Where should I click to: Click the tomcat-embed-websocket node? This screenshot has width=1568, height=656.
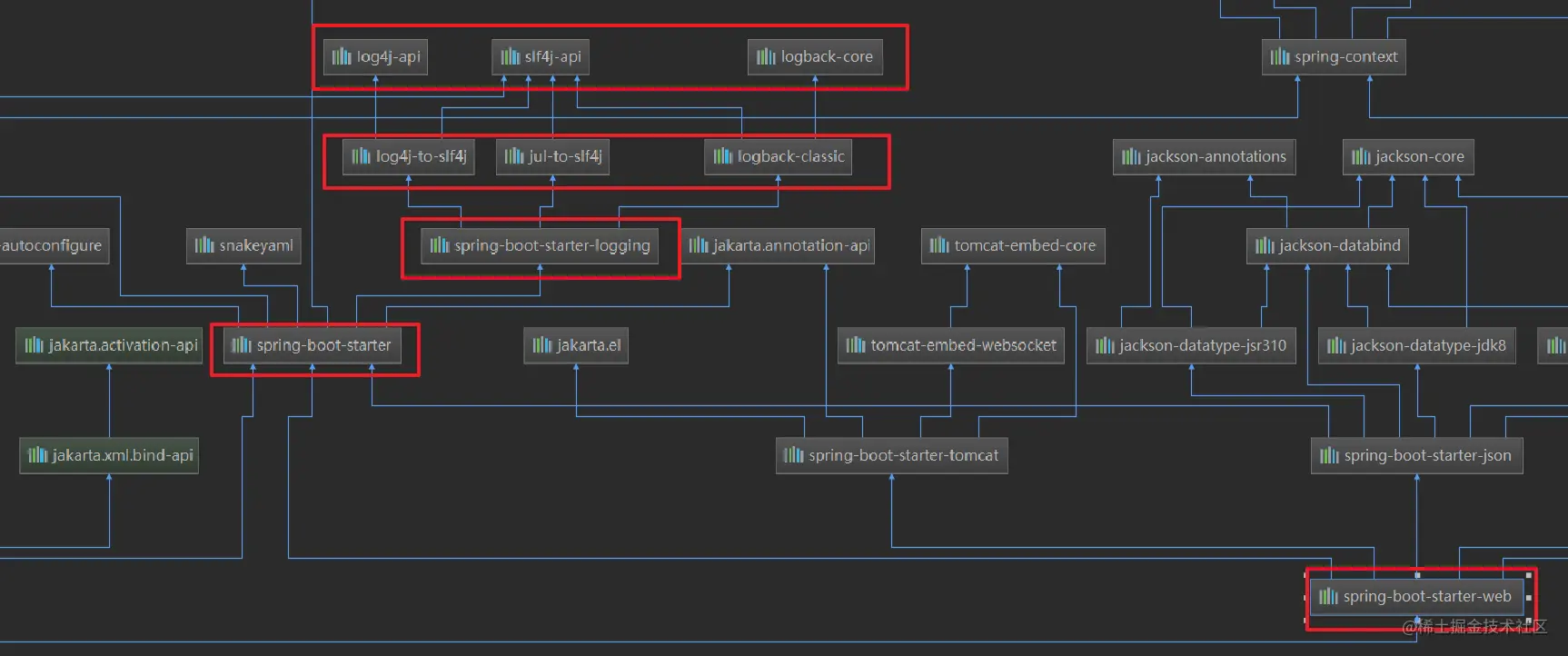[x=951, y=345]
